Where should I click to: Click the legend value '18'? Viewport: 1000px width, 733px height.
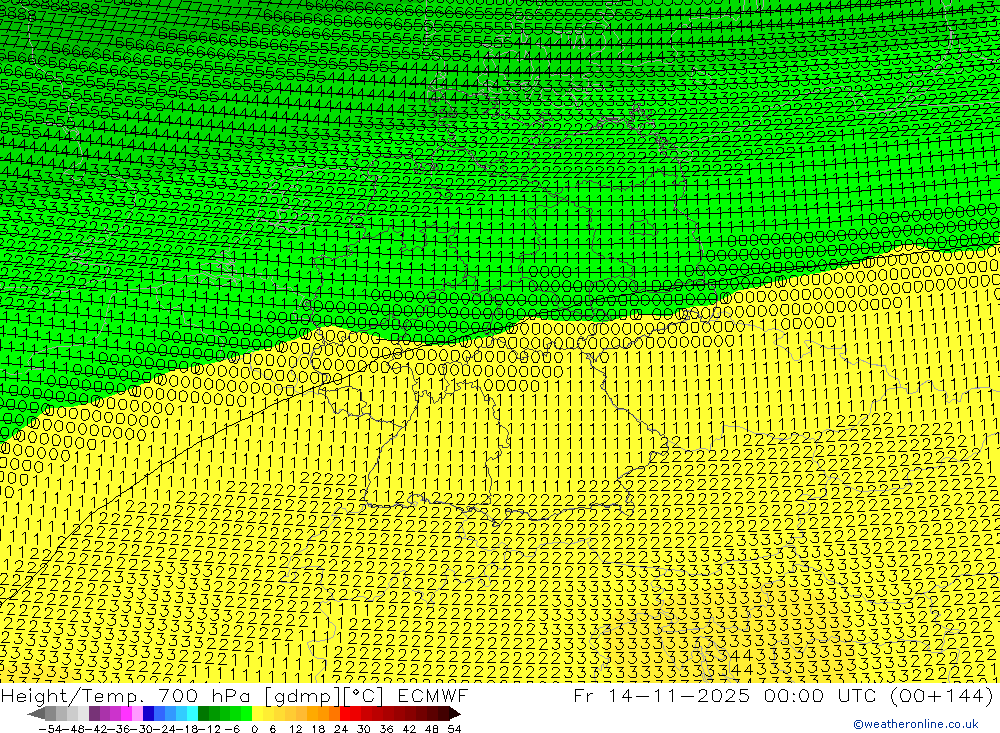click(318, 729)
